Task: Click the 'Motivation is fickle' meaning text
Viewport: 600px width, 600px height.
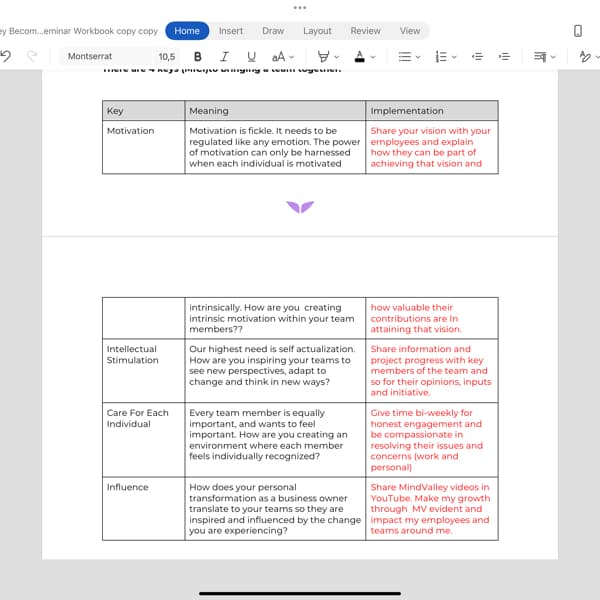Action: pos(274,147)
